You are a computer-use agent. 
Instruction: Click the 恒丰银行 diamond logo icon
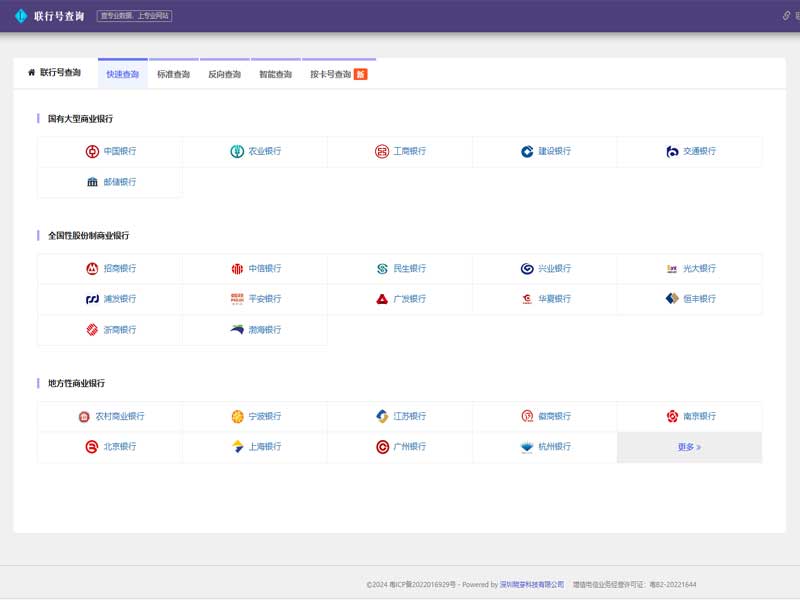(672, 298)
